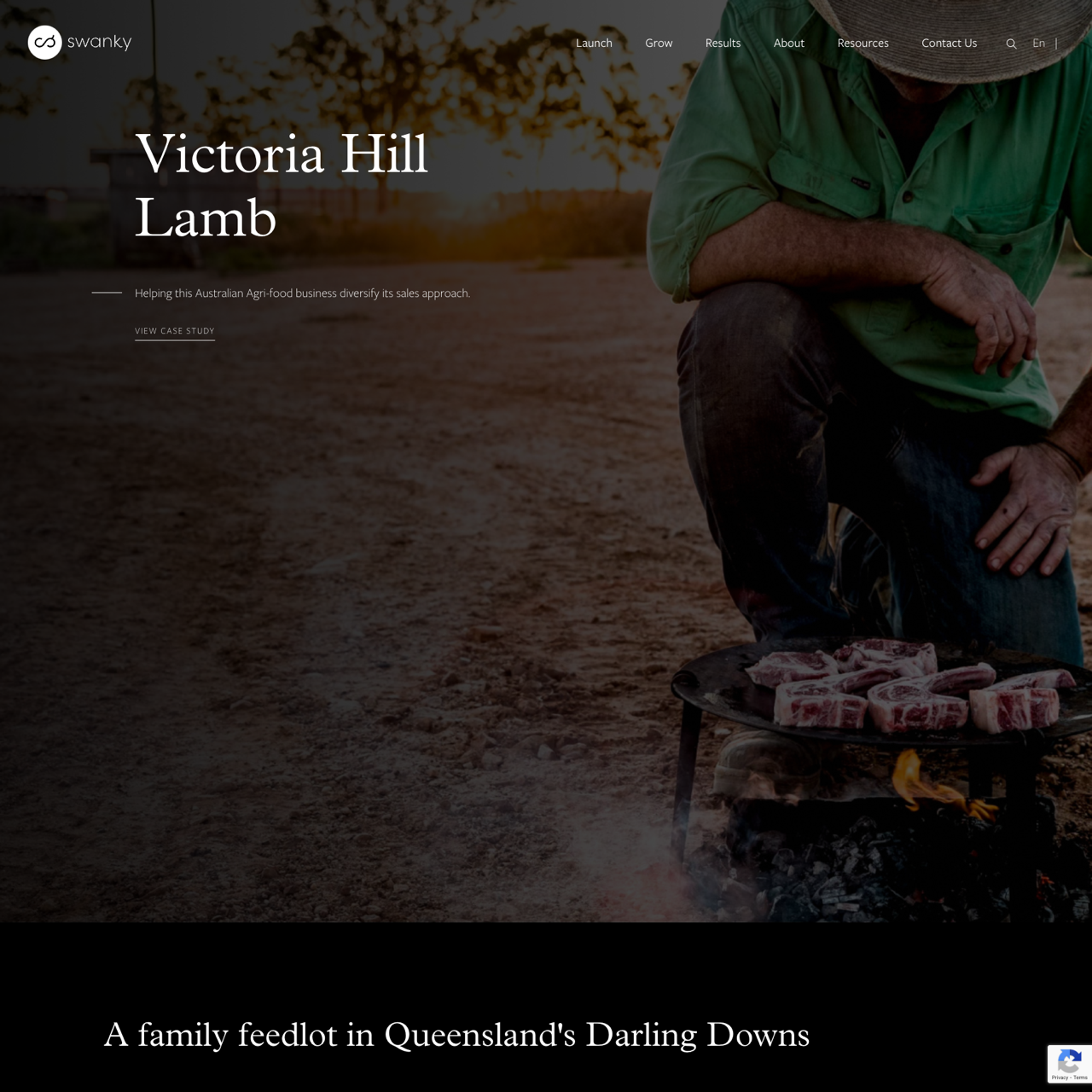1092x1092 pixels.
Task: Expand the About navigation item
Action: point(788,43)
